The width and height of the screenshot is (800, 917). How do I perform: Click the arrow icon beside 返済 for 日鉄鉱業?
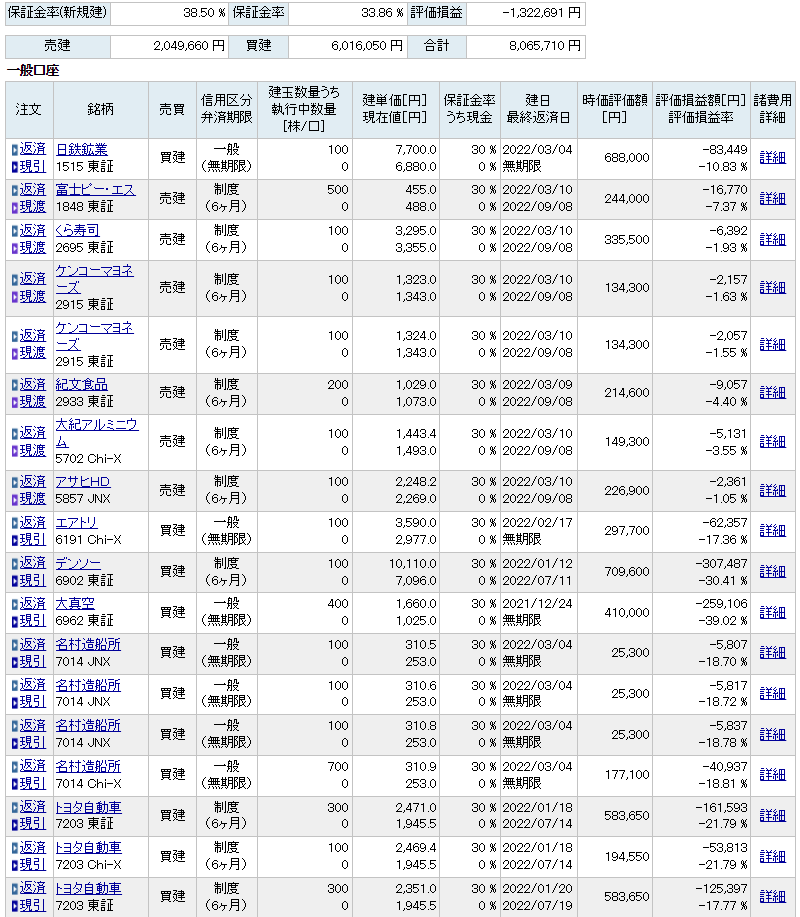[x=14, y=150]
